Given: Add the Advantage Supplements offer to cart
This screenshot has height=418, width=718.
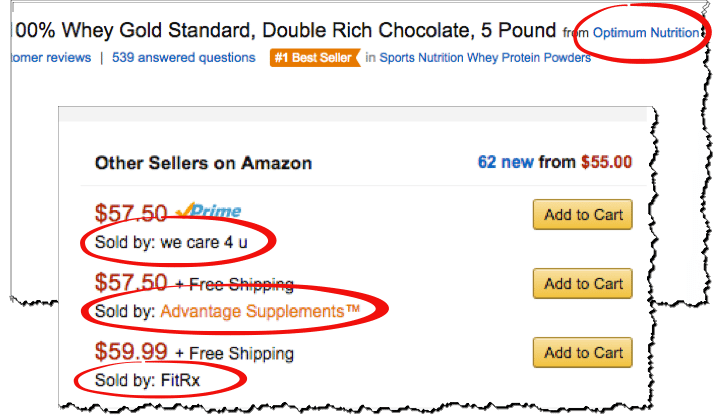Looking at the screenshot, I should [x=582, y=283].
